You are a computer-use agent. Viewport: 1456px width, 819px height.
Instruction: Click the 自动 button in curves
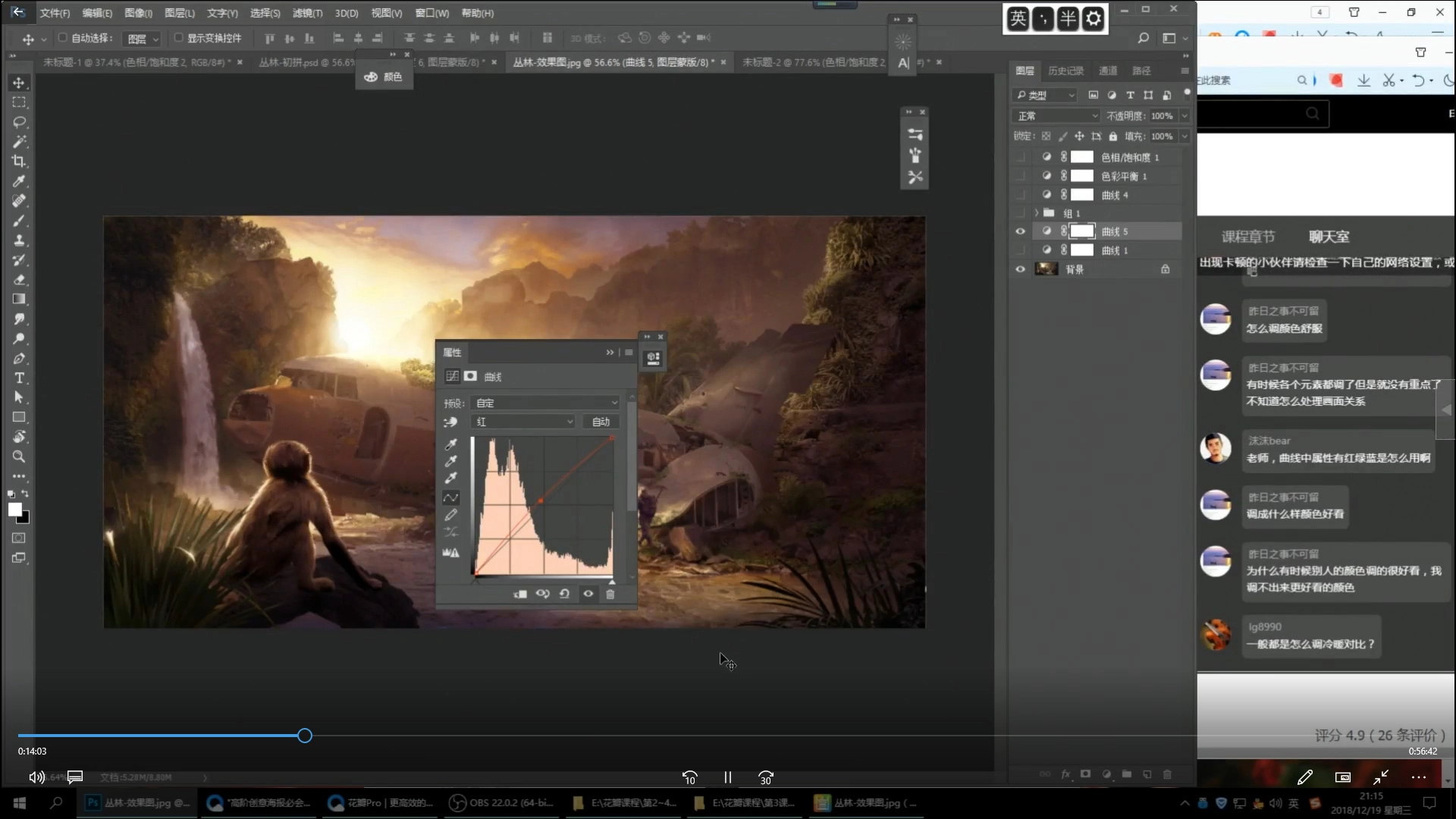point(601,422)
